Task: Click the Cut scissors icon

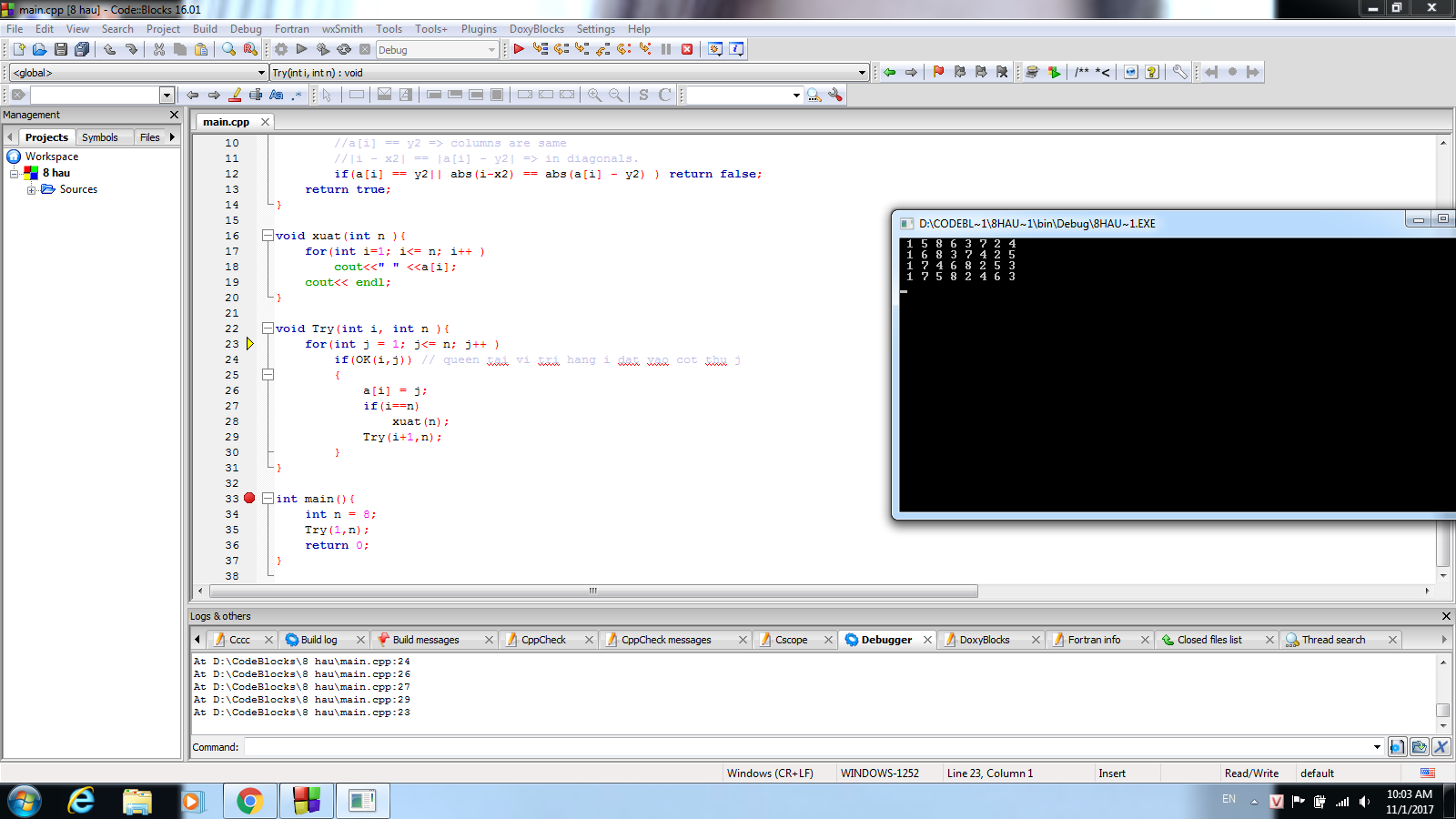Action: (159, 49)
